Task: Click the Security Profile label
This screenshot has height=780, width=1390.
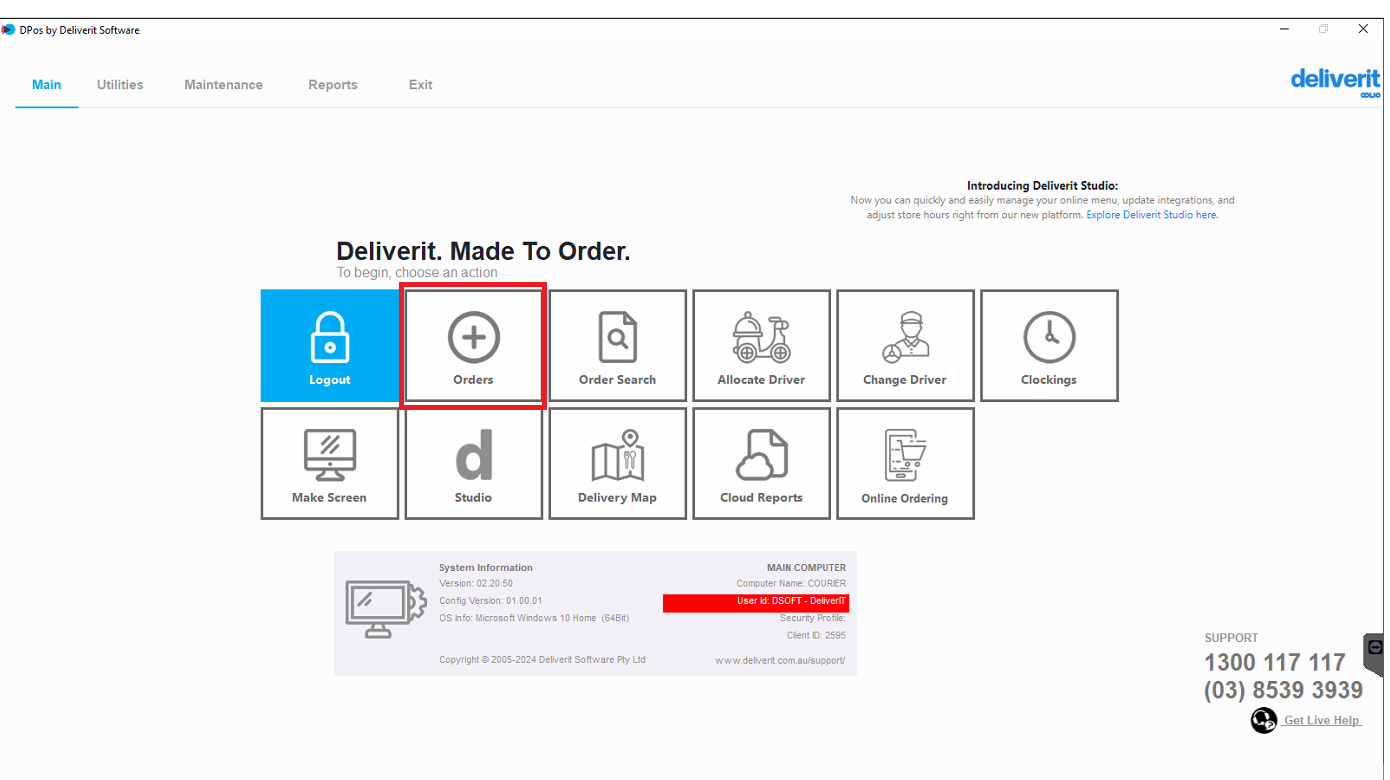Action: coord(813,619)
